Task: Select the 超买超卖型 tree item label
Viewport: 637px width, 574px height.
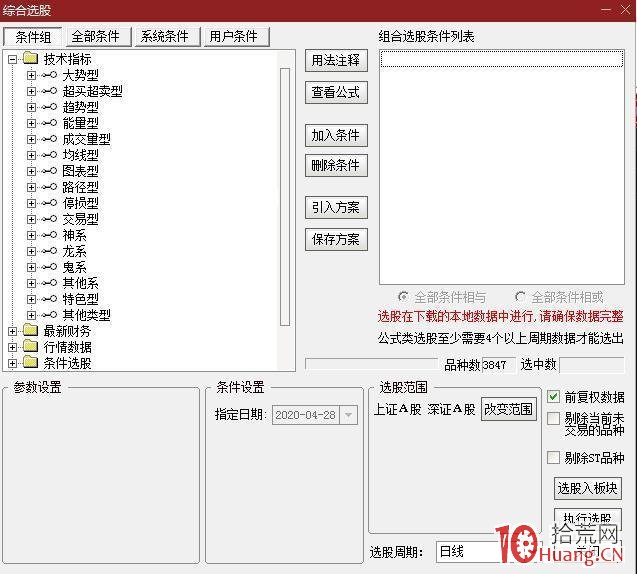Action: pyautogui.click(x=93, y=91)
